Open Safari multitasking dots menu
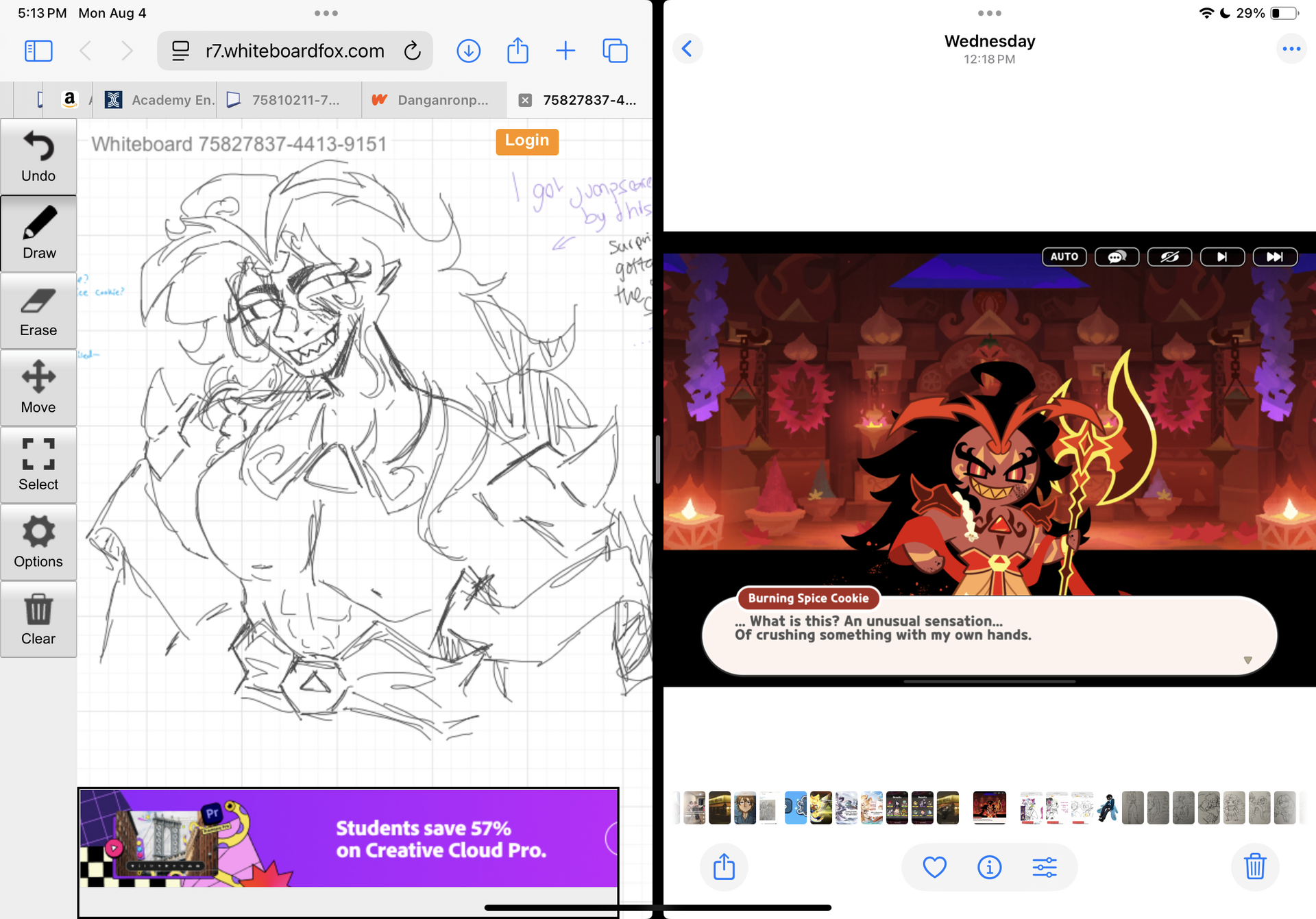The height and width of the screenshot is (919, 1316). tap(326, 13)
